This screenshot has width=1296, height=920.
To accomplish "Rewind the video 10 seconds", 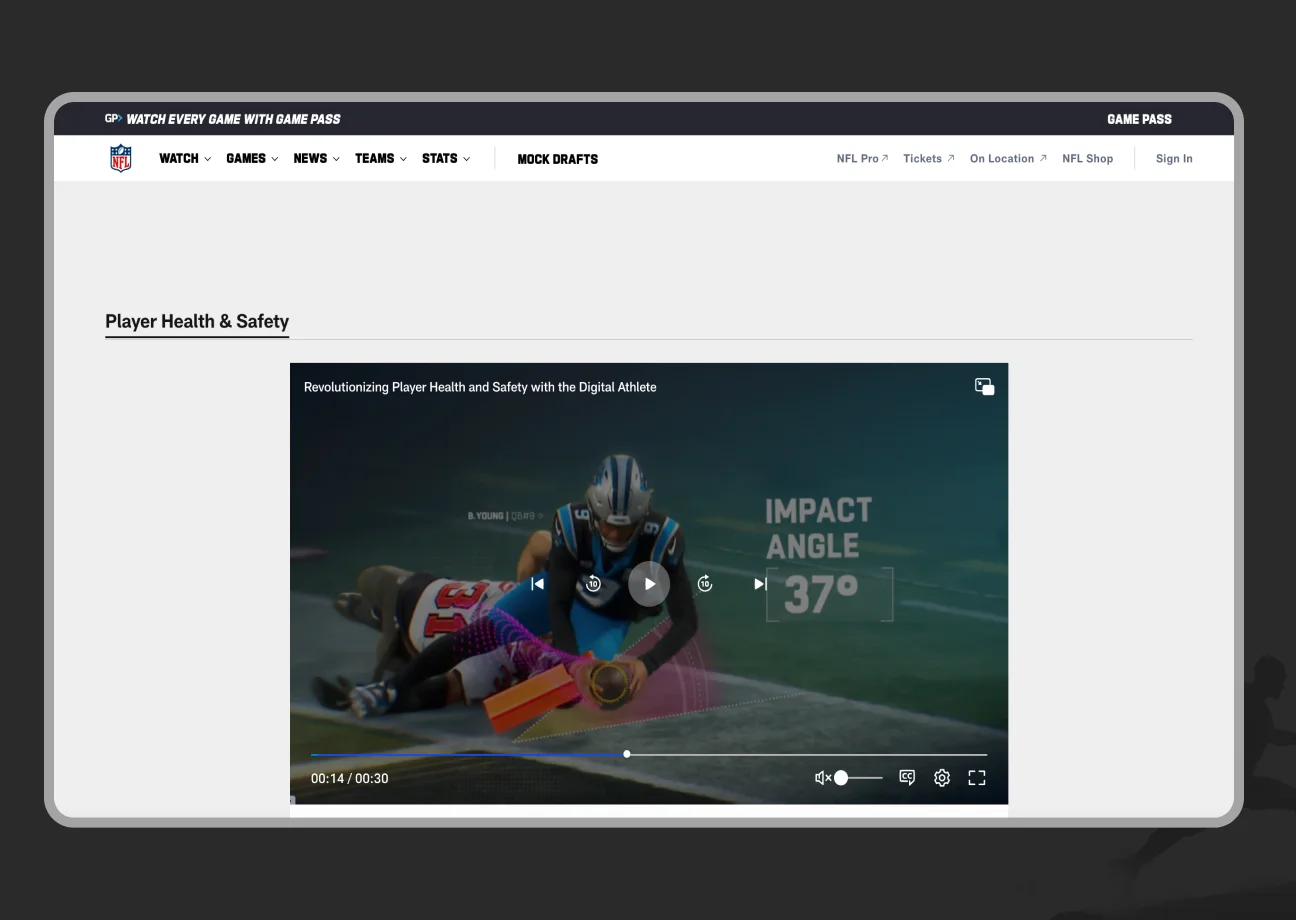I will [593, 584].
